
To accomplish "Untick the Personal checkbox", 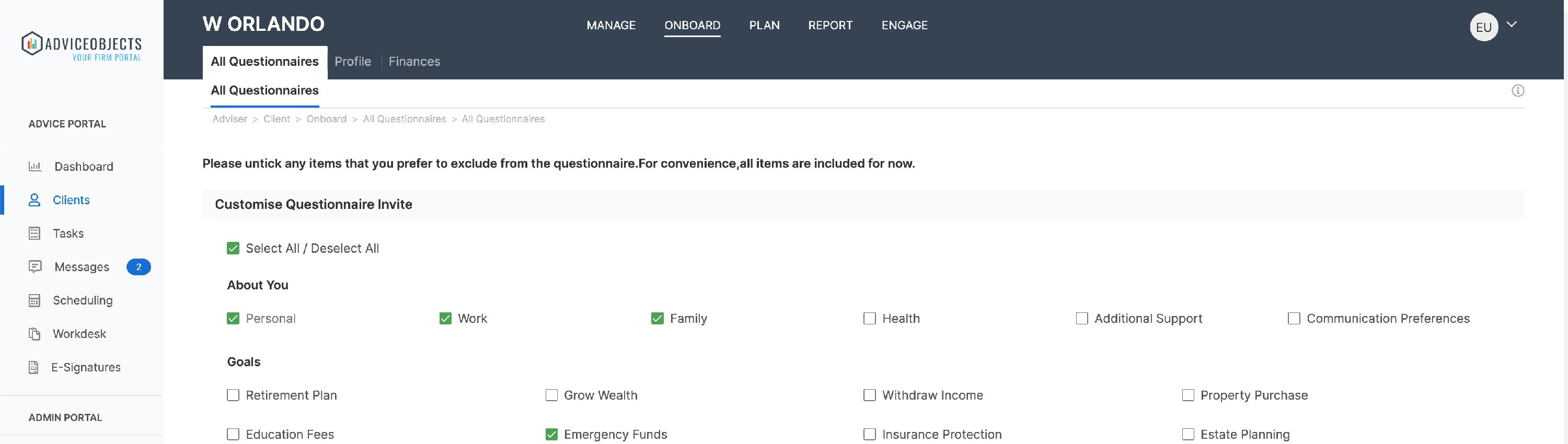I will pyautogui.click(x=233, y=318).
